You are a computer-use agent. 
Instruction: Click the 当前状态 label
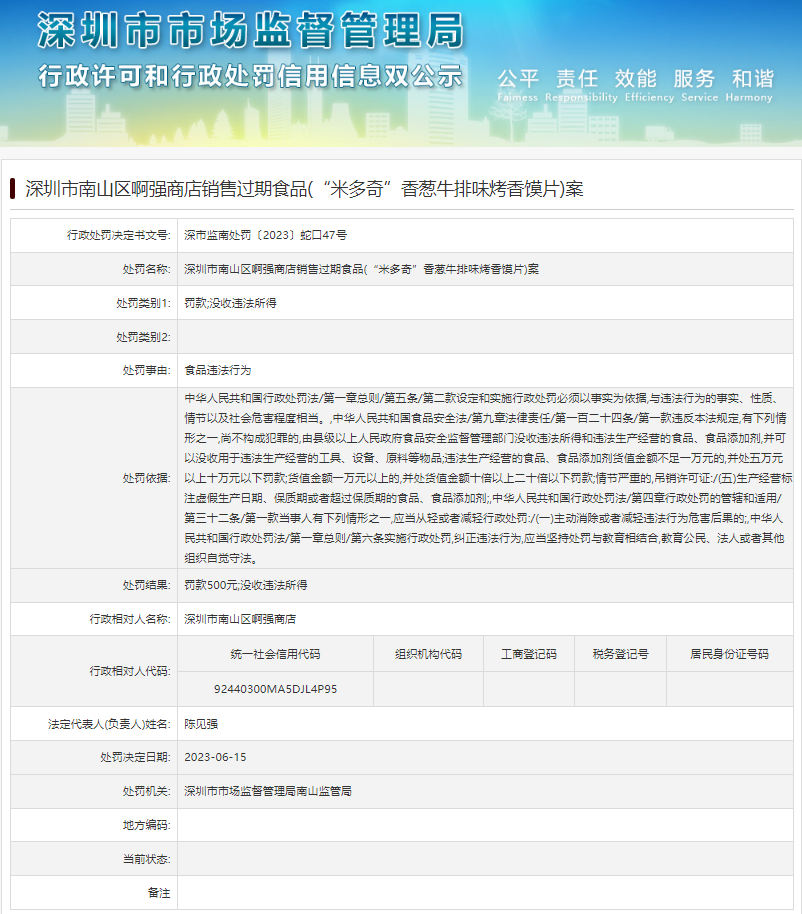pyautogui.click(x=146, y=859)
